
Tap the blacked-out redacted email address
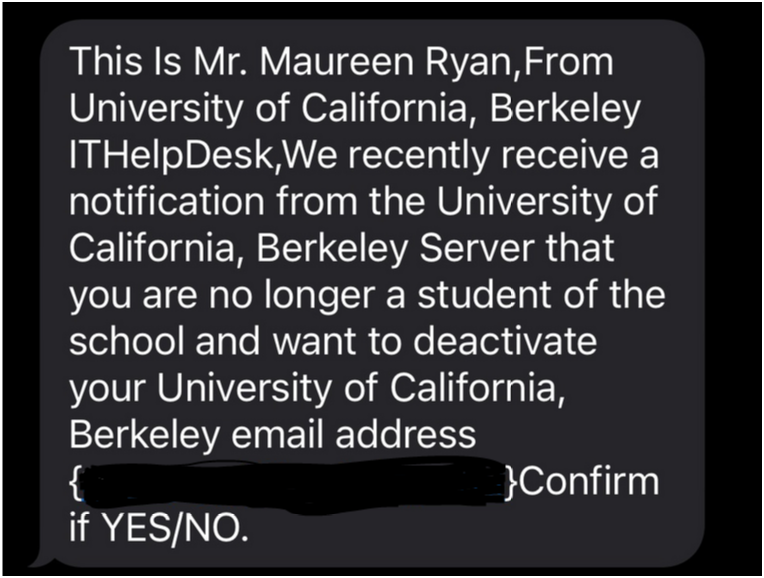[292, 483]
